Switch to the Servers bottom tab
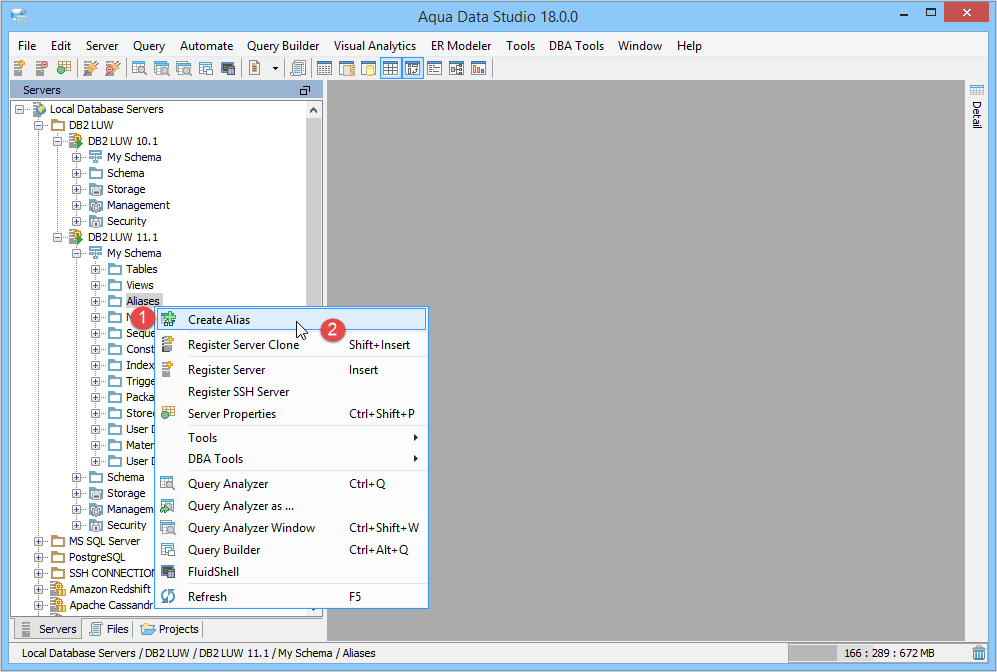Screen dimensions: 997x672 pyautogui.click(x=48, y=629)
